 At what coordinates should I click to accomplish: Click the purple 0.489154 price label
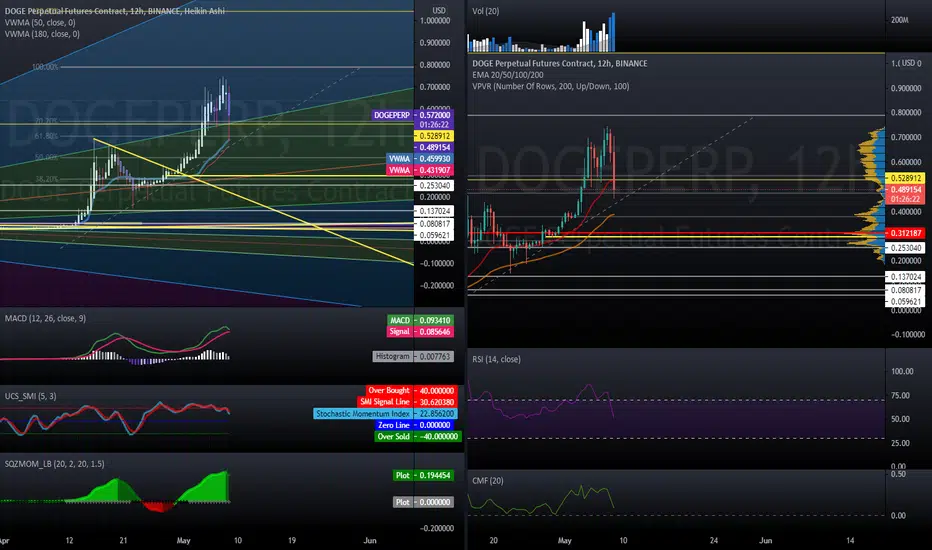click(434, 147)
